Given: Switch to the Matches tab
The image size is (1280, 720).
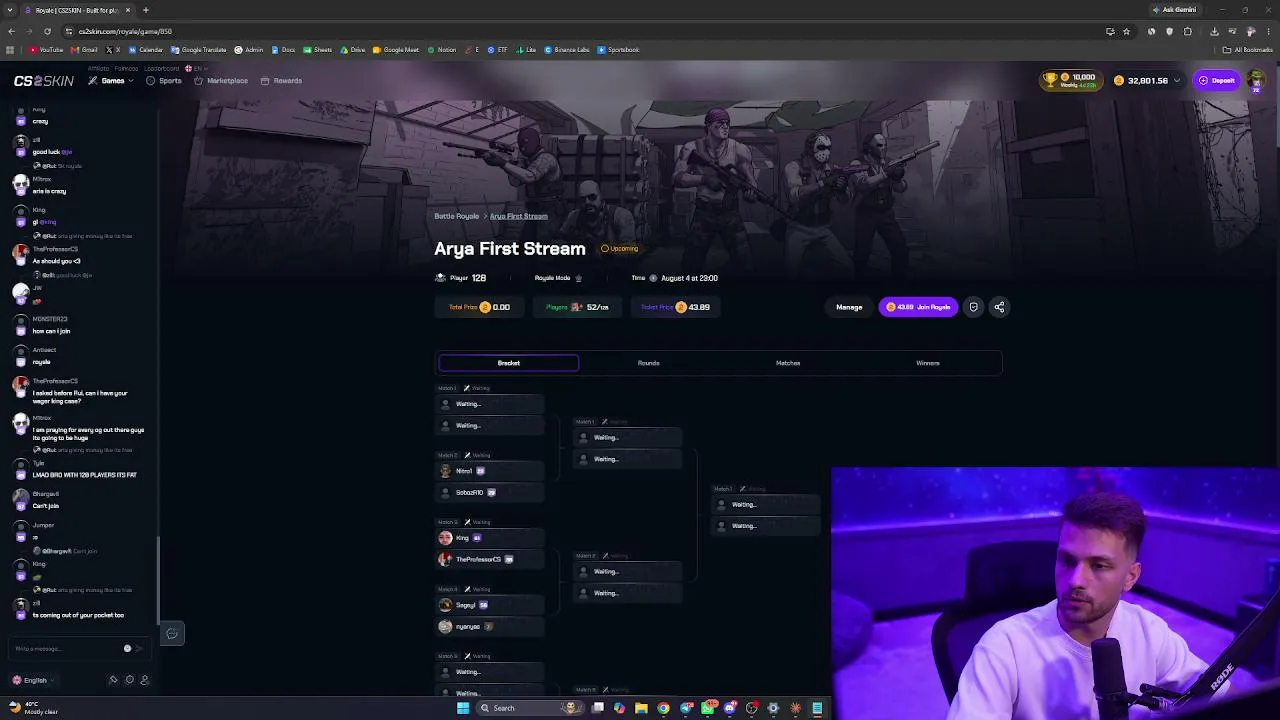Looking at the screenshot, I should pos(788,363).
